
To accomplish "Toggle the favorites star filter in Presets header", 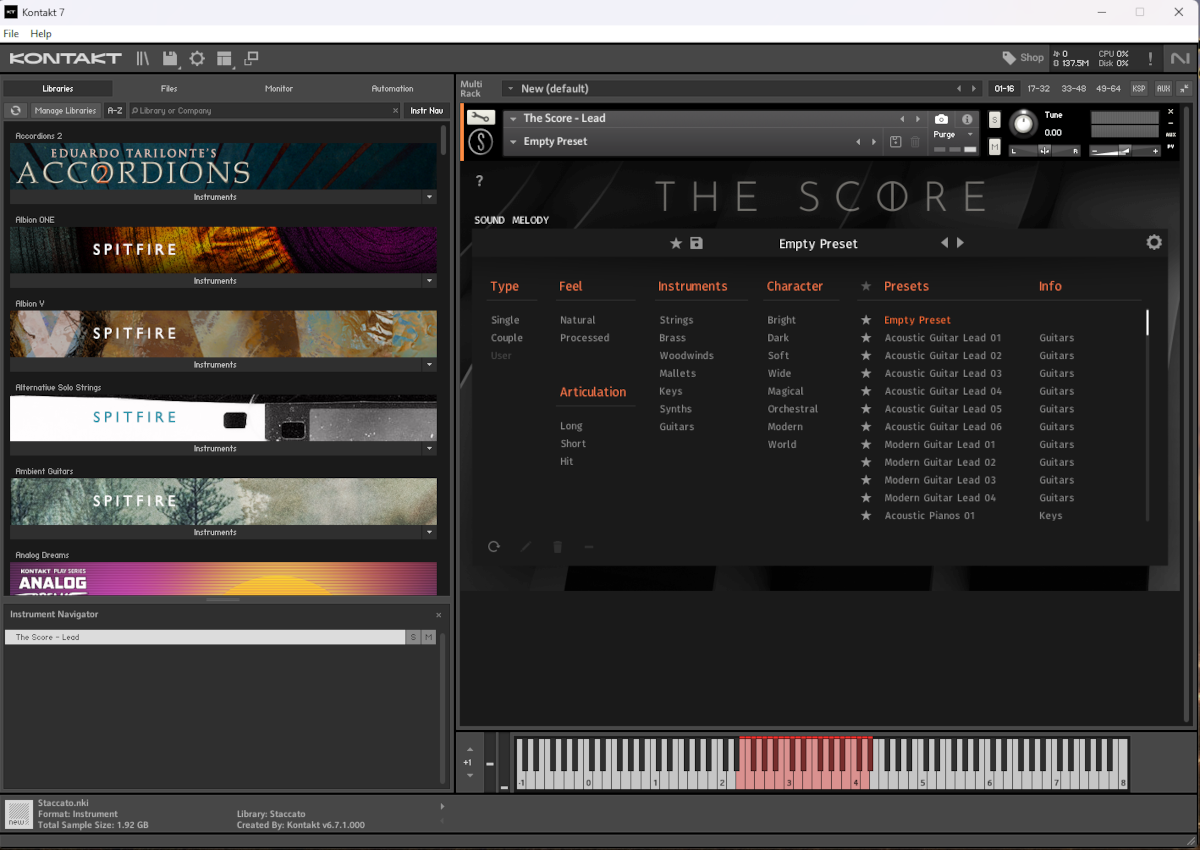I will [866, 286].
